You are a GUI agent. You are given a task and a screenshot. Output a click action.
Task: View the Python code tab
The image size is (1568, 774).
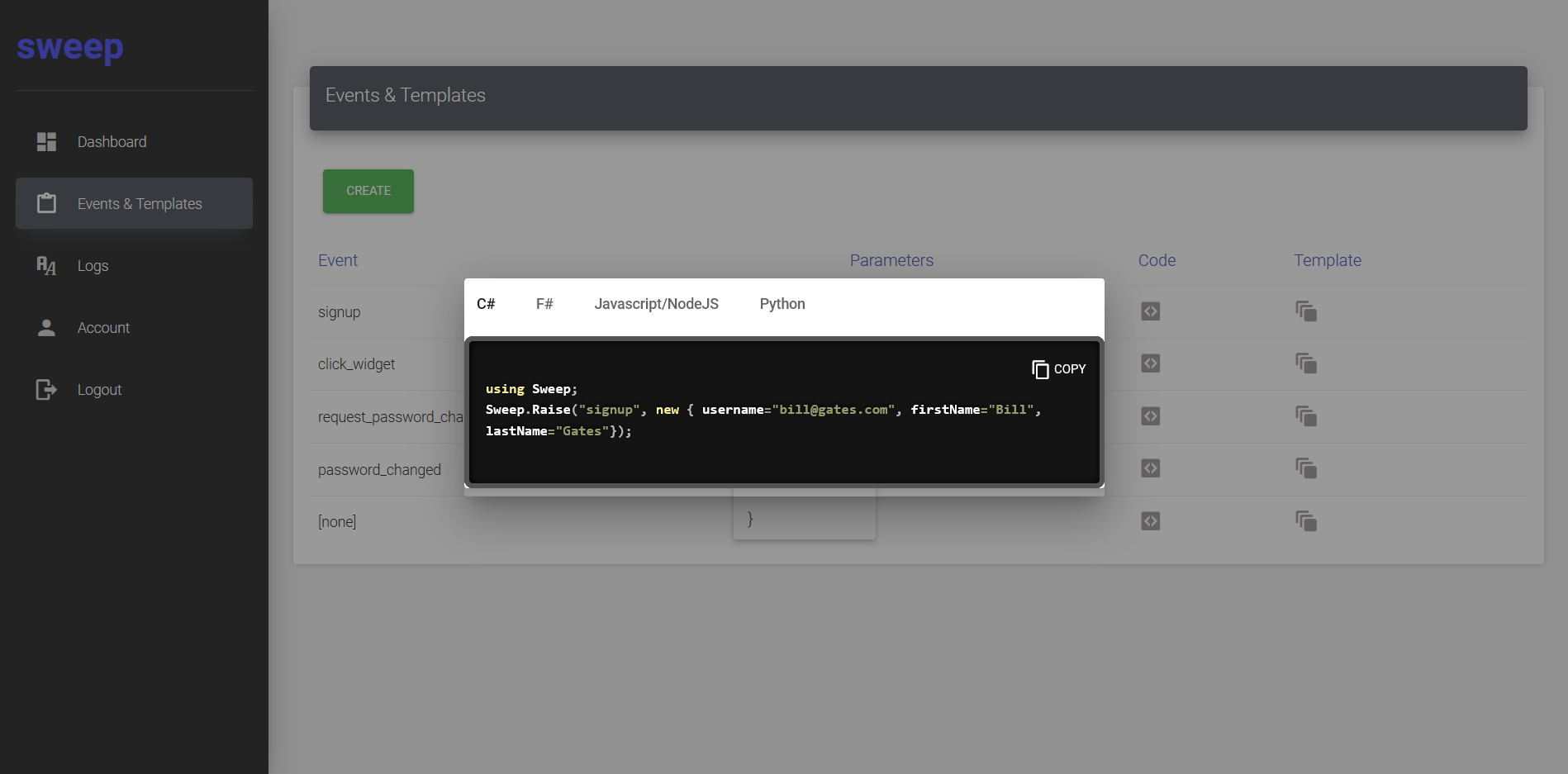pos(782,304)
